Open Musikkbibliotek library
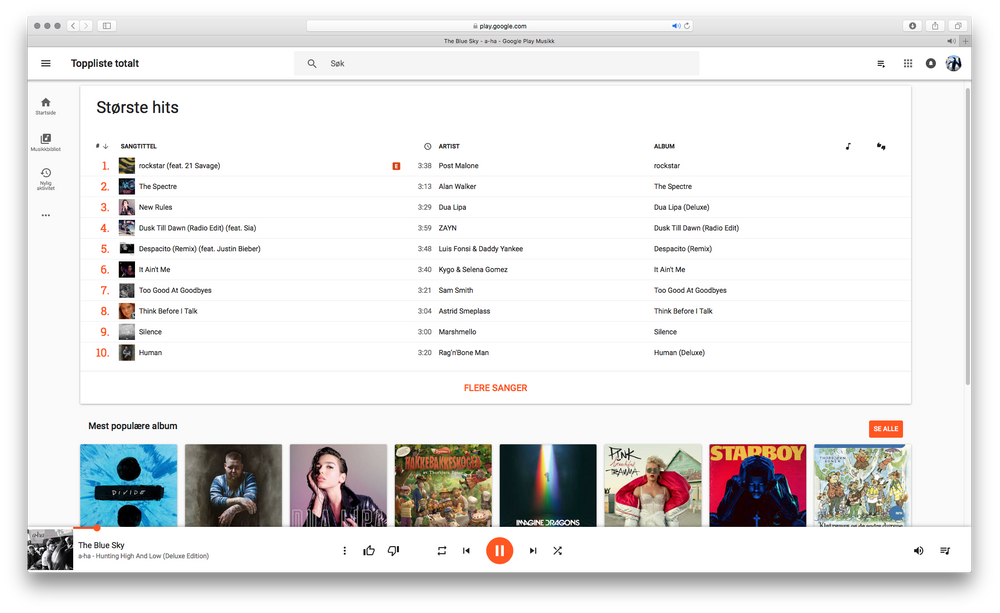Image resolution: width=1000 pixels, height=613 pixels. (46, 142)
